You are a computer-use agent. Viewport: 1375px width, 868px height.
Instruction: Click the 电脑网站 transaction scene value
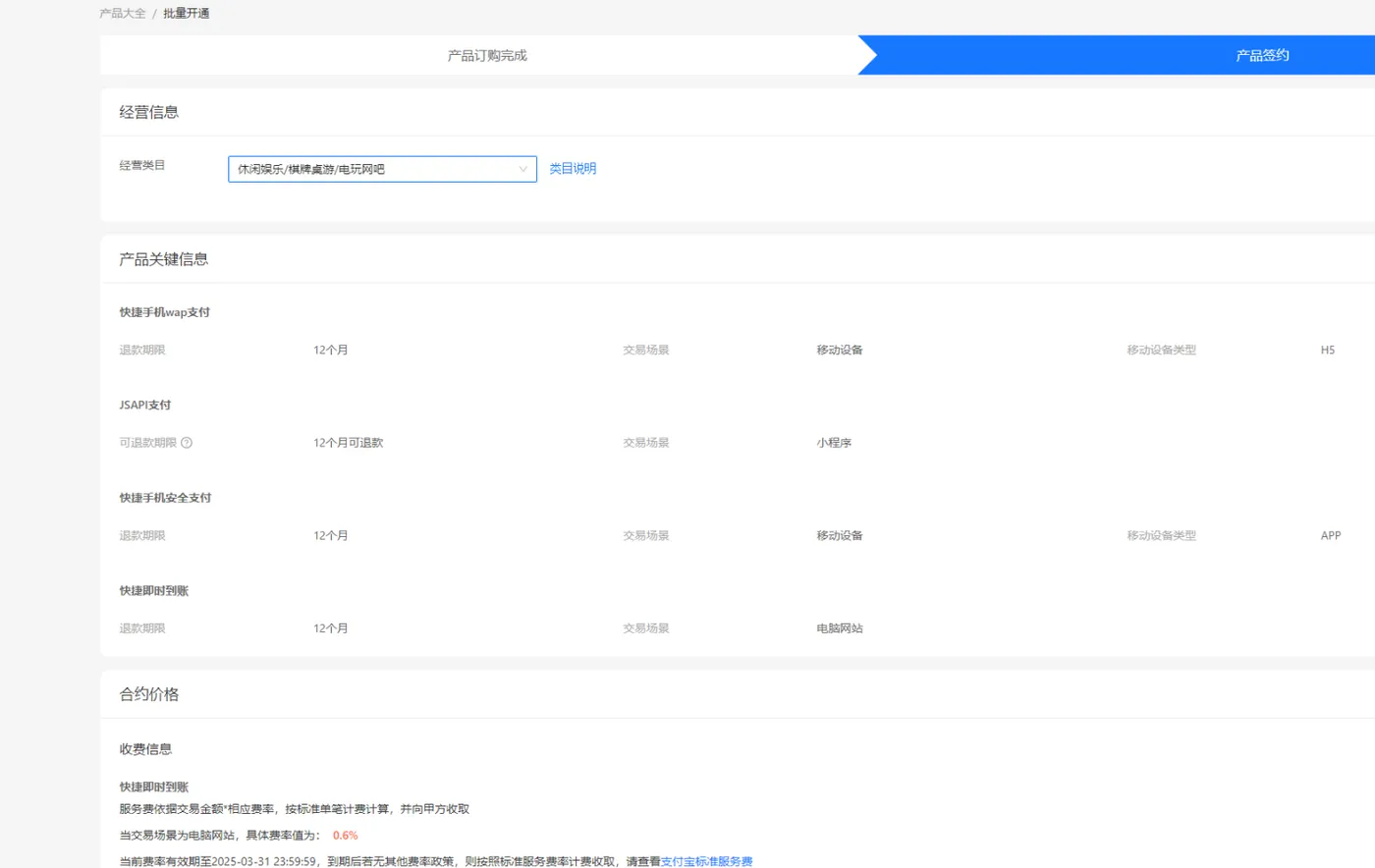click(840, 628)
